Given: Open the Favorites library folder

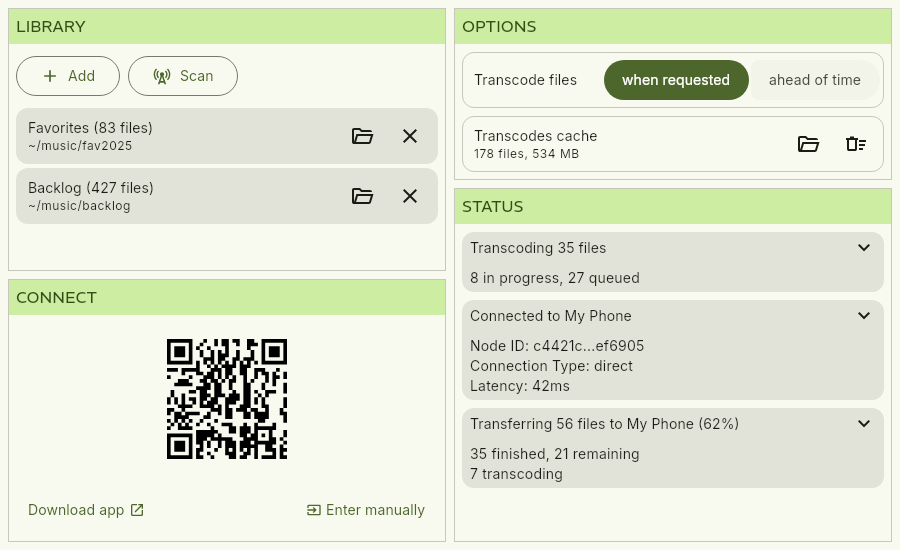Looking at the screenshot, I should [x=362, y=136].
